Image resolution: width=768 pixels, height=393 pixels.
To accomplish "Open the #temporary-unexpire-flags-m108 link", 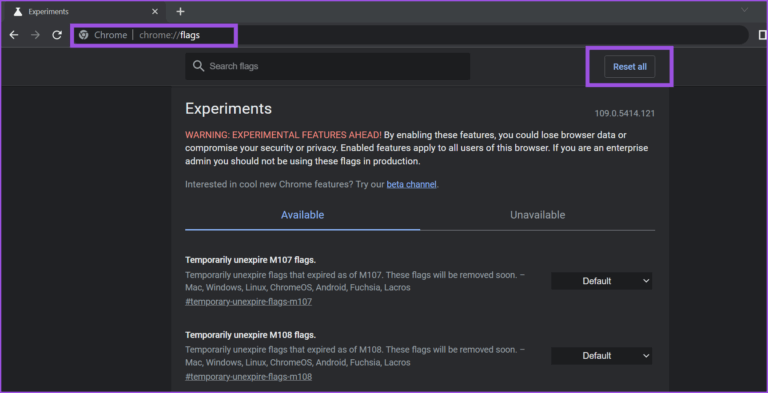I will tap(248, 377).
